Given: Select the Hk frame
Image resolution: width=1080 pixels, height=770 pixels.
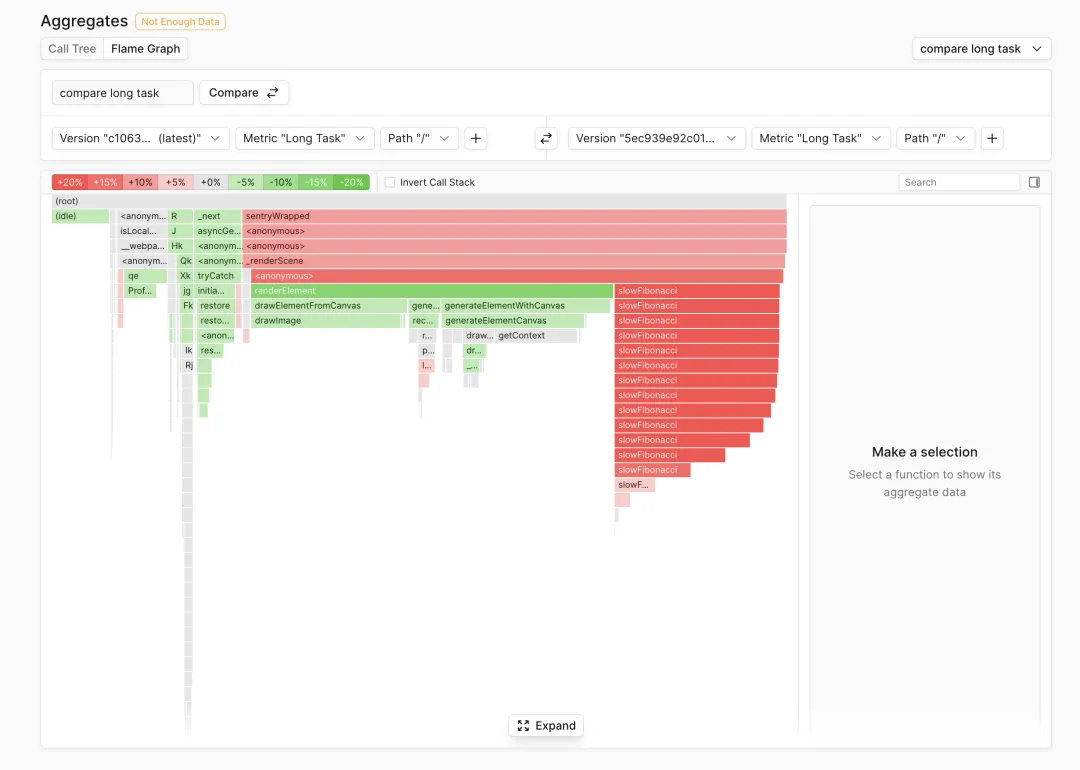Looking at the screenshot, I should coord(178,246).
